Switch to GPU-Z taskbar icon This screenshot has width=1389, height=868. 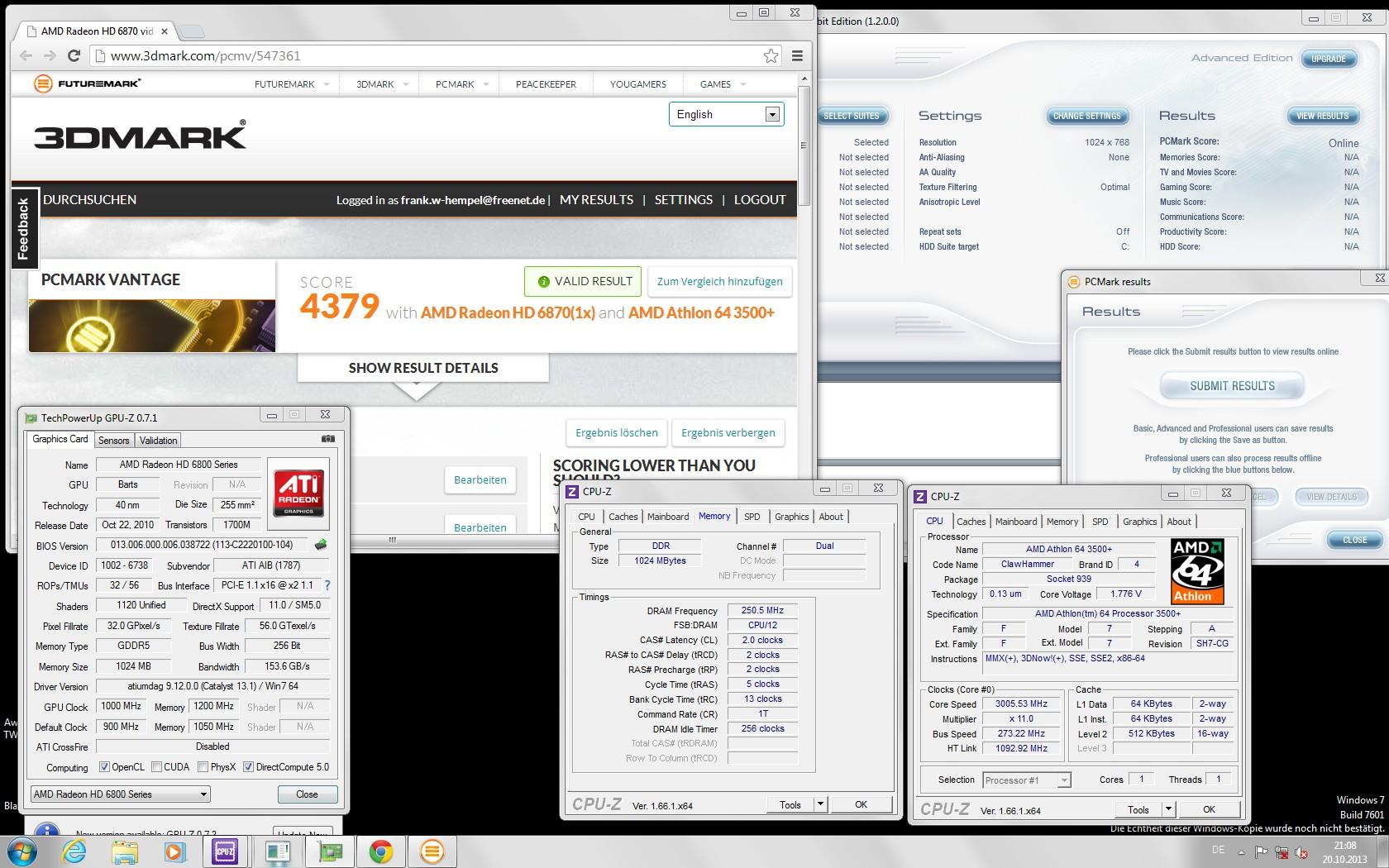(331, 851)
